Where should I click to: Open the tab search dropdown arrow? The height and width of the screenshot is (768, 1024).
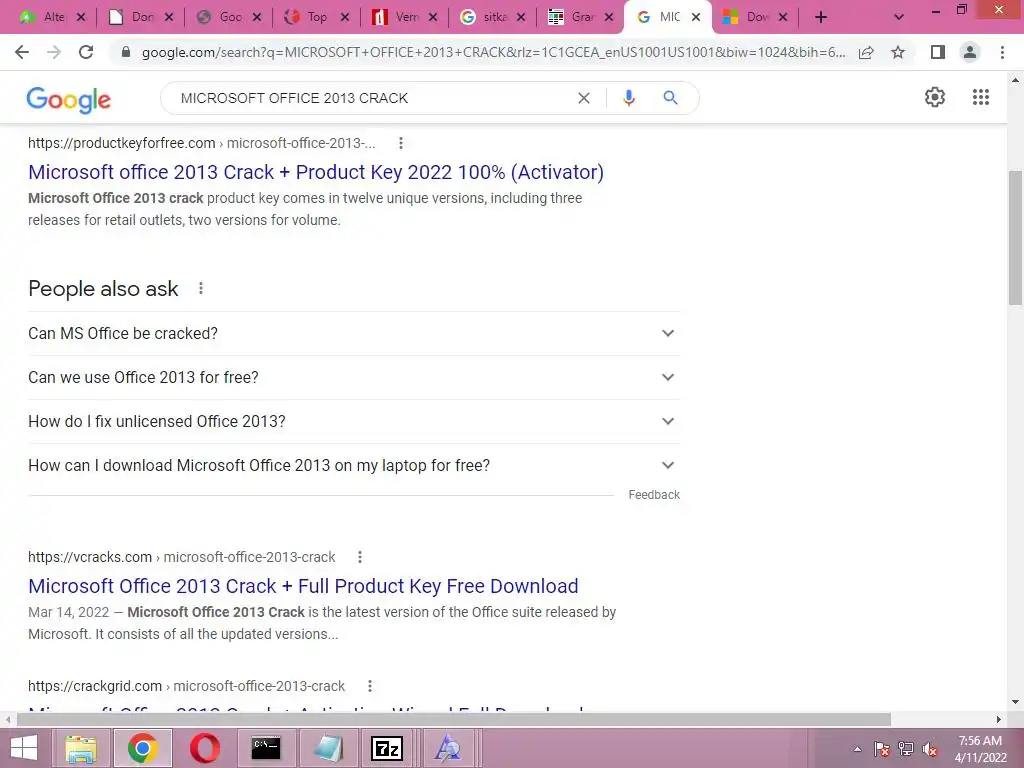click(899, 18)
